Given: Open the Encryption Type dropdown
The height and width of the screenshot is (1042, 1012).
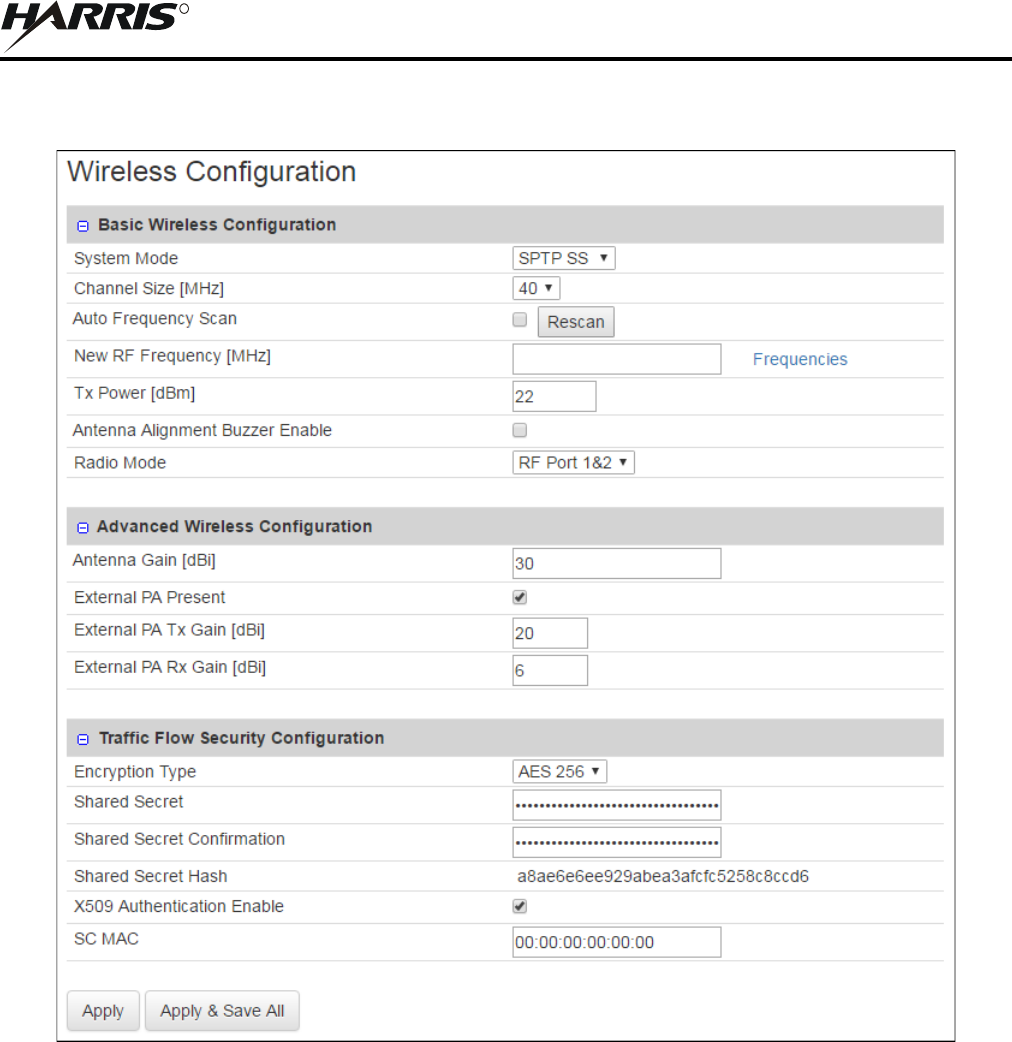Looking at the screenshot, I should (x=559, y=772).
